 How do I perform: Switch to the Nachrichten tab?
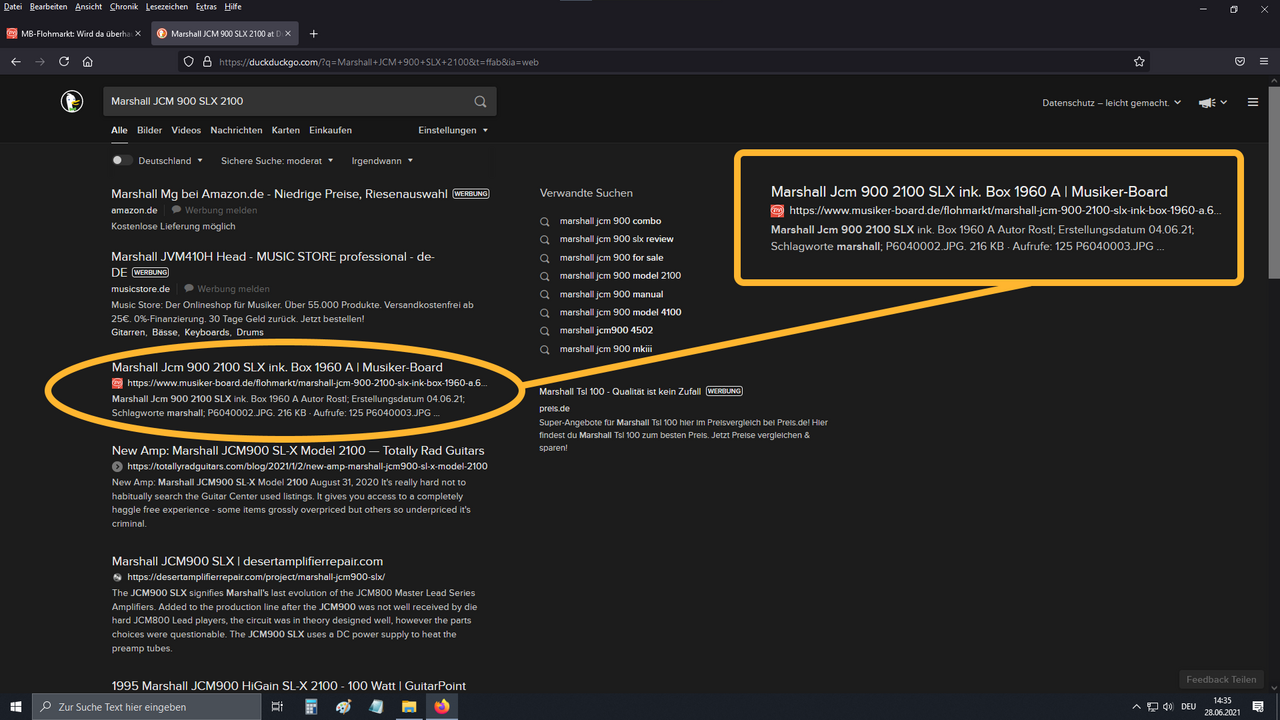(236, 130)
